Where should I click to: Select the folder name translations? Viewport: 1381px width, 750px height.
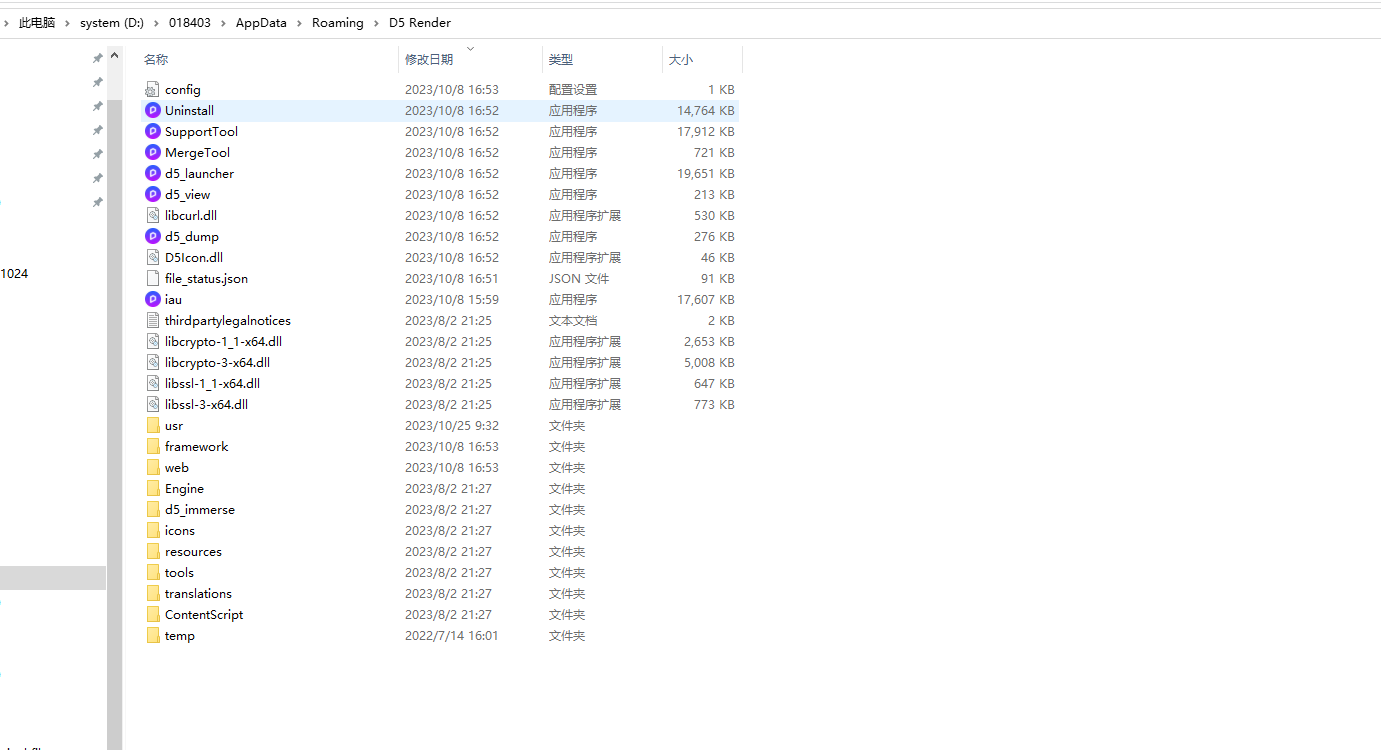198,594
